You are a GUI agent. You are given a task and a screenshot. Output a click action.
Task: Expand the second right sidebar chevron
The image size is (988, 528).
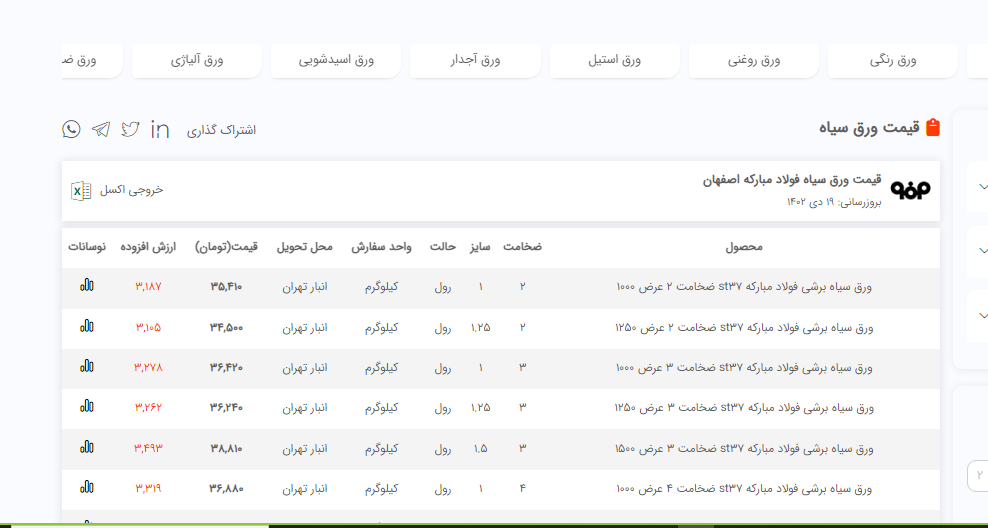[983, 251]
